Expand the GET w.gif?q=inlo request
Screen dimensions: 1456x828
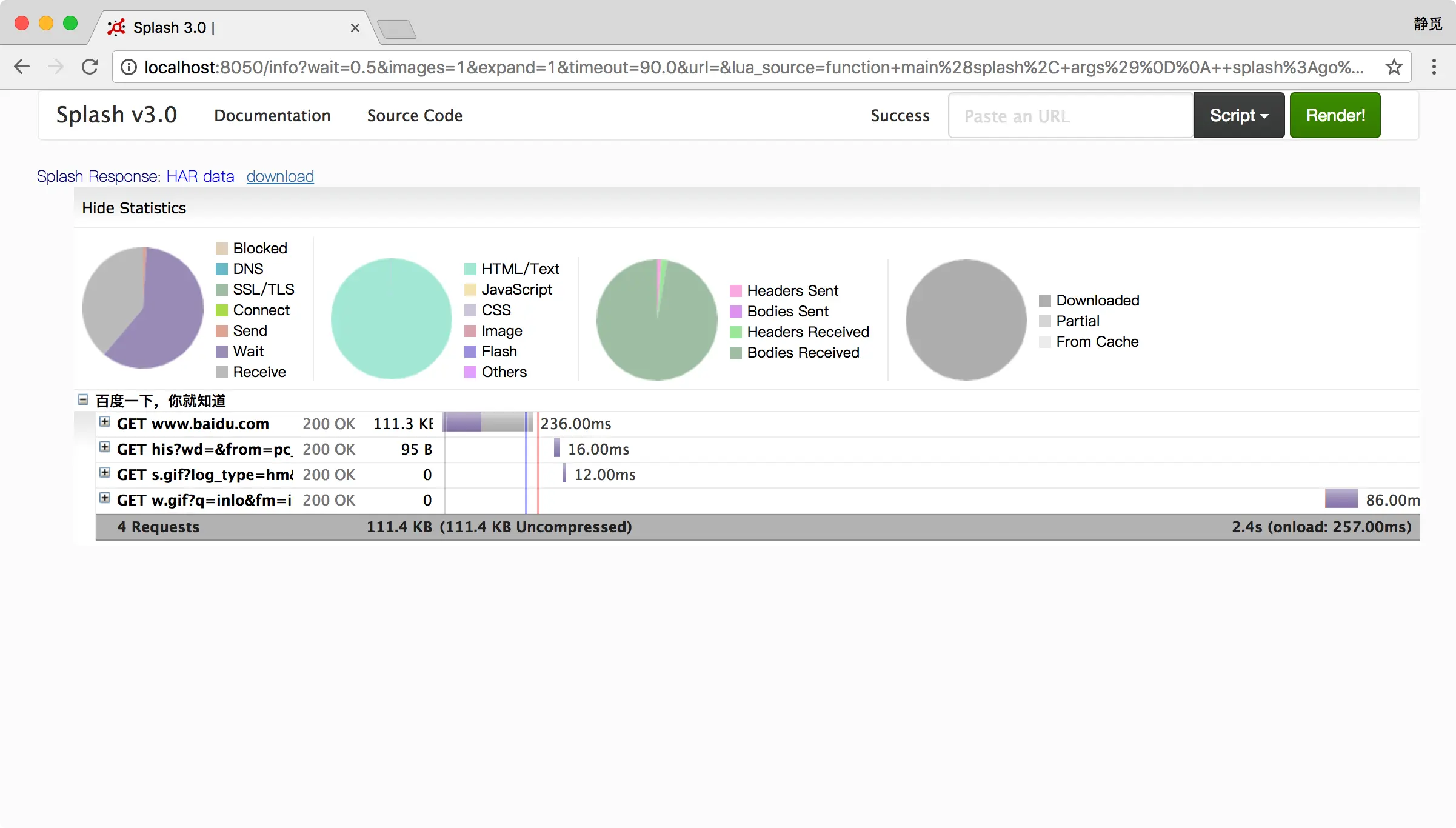coord(105,498)
